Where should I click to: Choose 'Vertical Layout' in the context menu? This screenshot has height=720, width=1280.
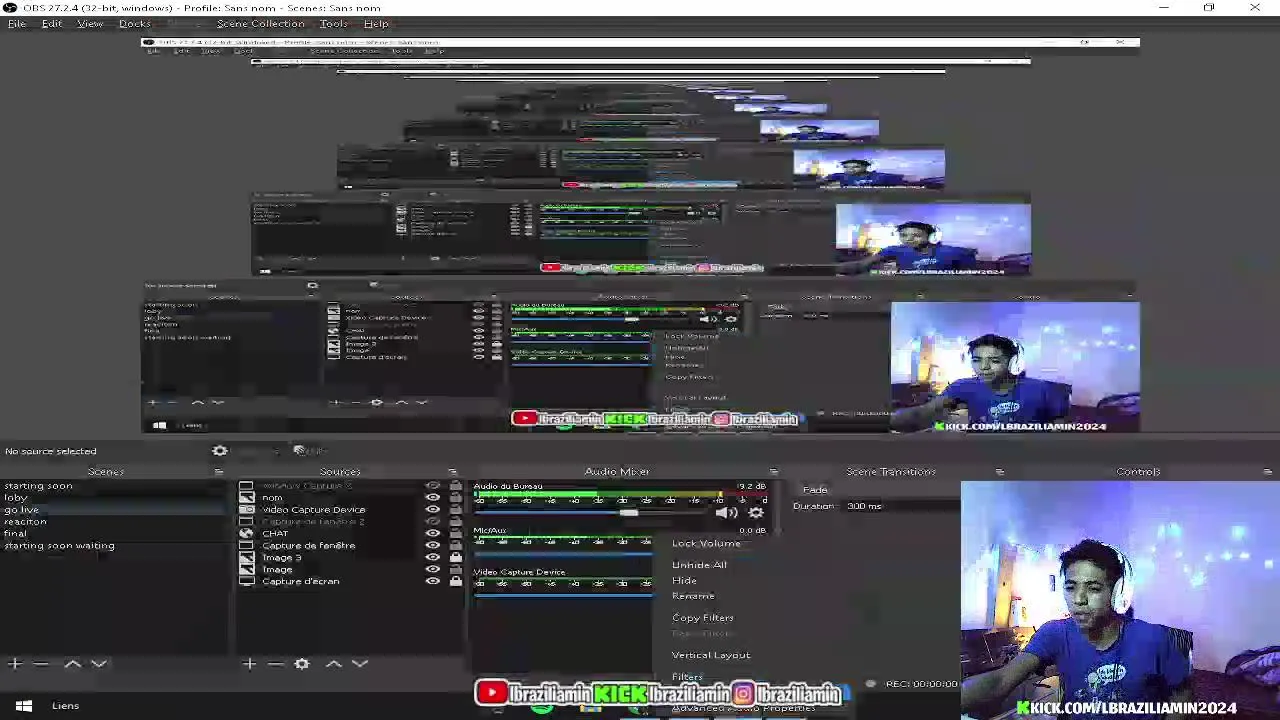tap(710, 655)
